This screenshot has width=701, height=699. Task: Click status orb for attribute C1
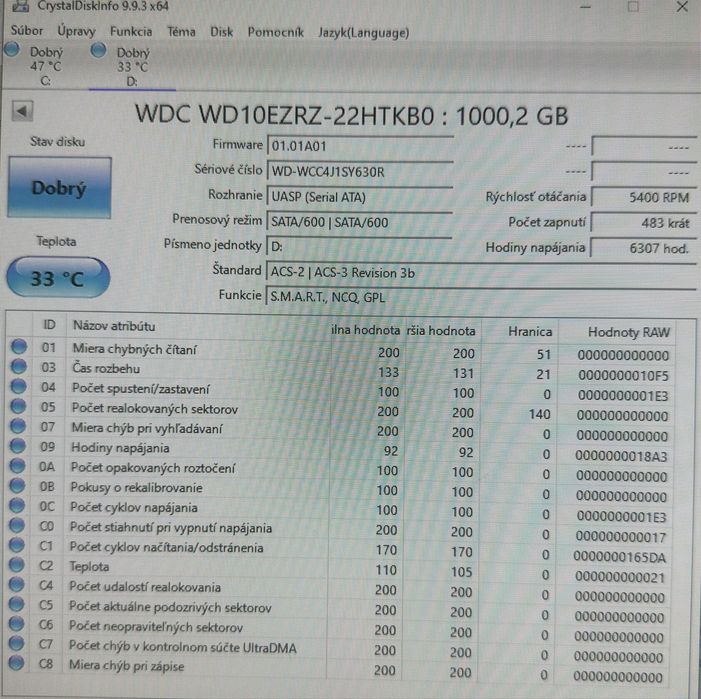[x=17, y=545]
